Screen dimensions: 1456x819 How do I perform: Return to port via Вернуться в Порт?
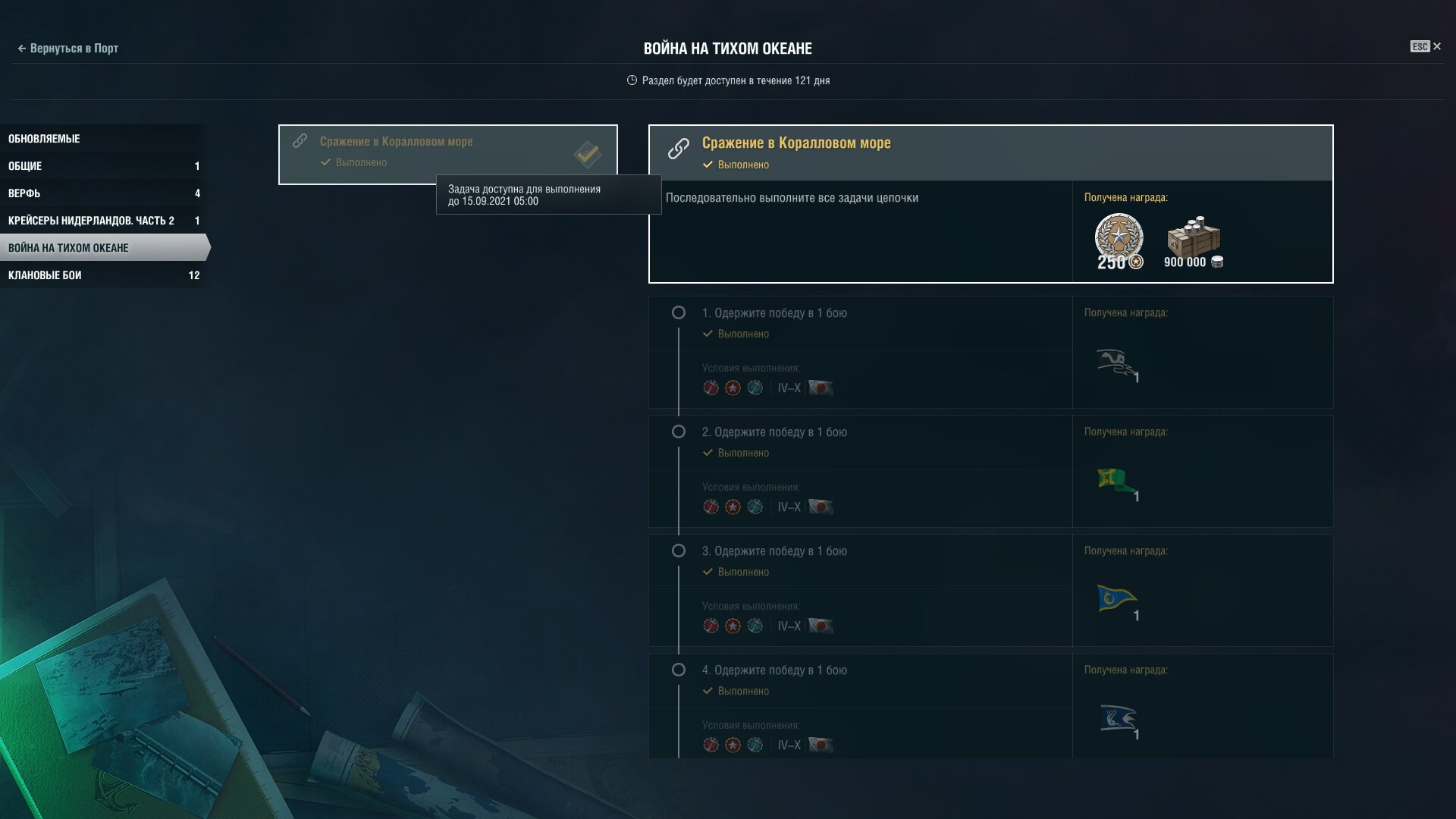[67, 48]
